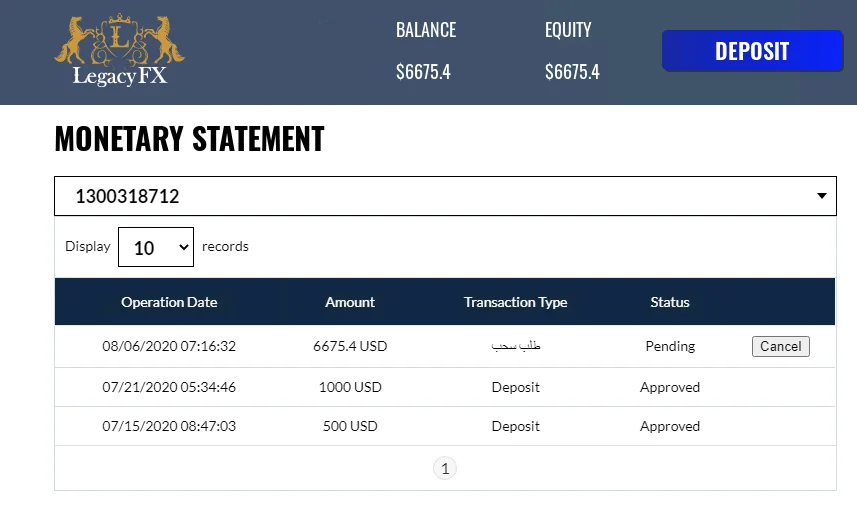The height and width of the screenshot is (507, 857).
Task: Click the Amount column header
Action: 350,302
